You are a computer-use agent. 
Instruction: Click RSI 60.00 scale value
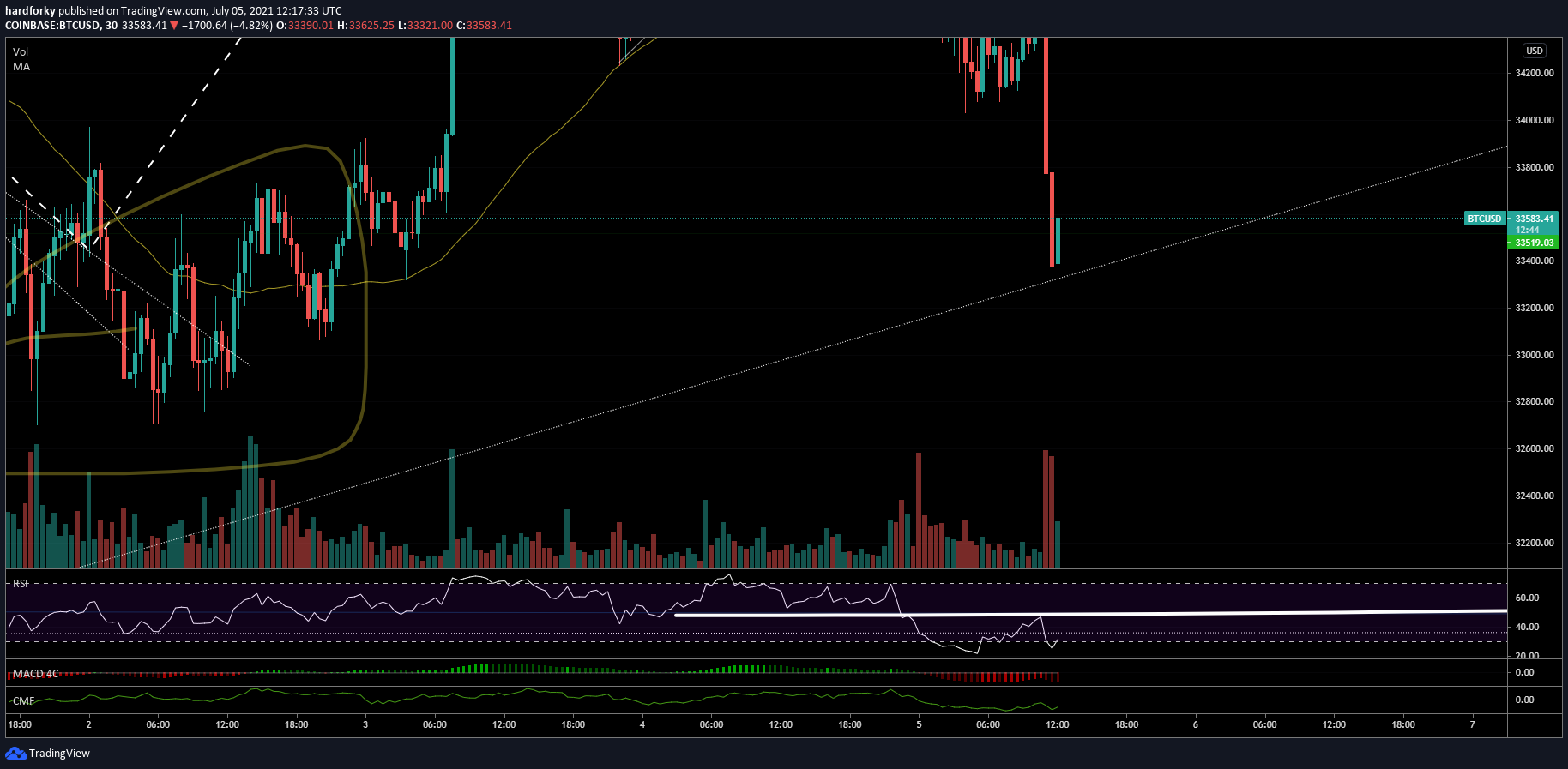pos(1528,598)
